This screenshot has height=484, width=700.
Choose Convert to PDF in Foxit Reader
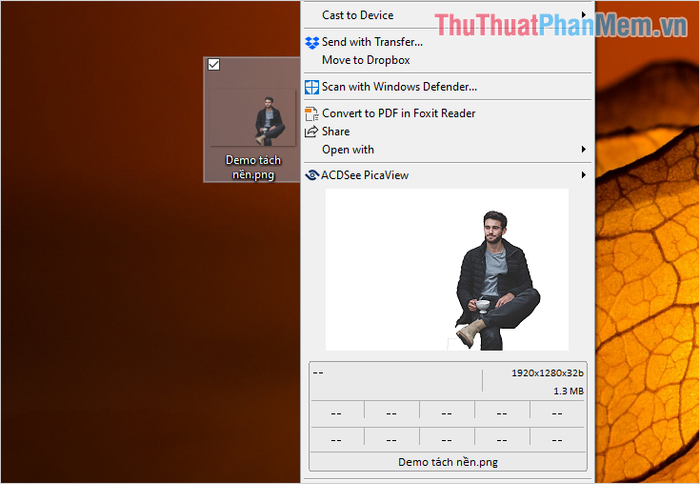point(448,113)
